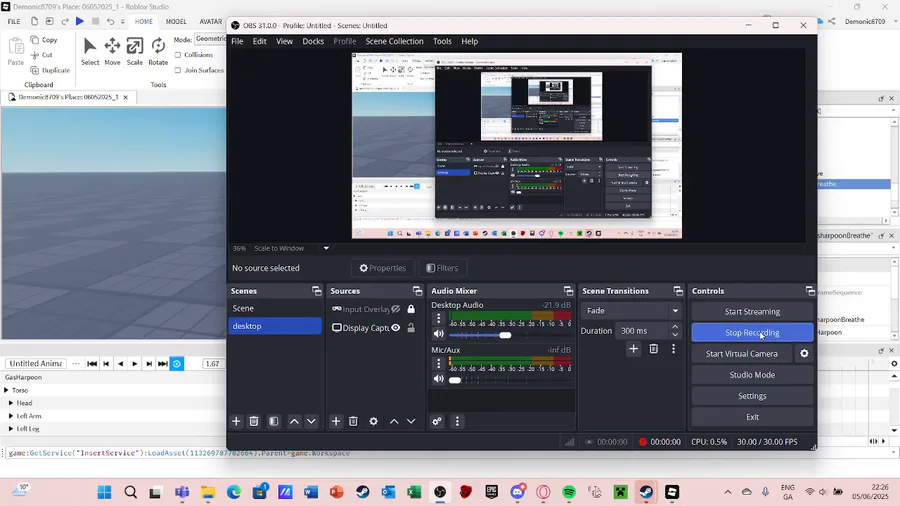Open the Fade transition dropdown

[631, 310]
